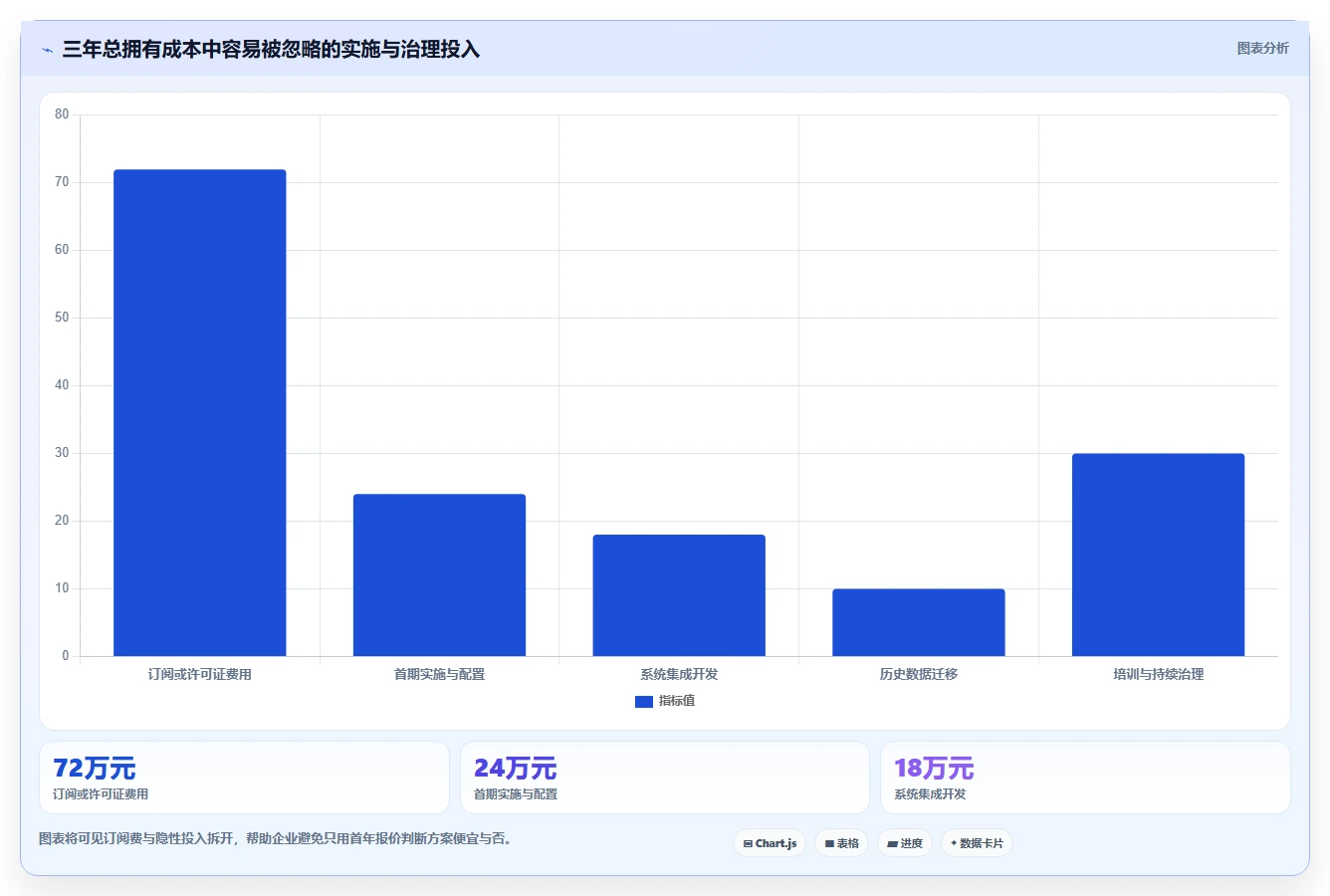Click the Chart.js tag
This screenshot has width=1330, height=896.
[770, 843]
